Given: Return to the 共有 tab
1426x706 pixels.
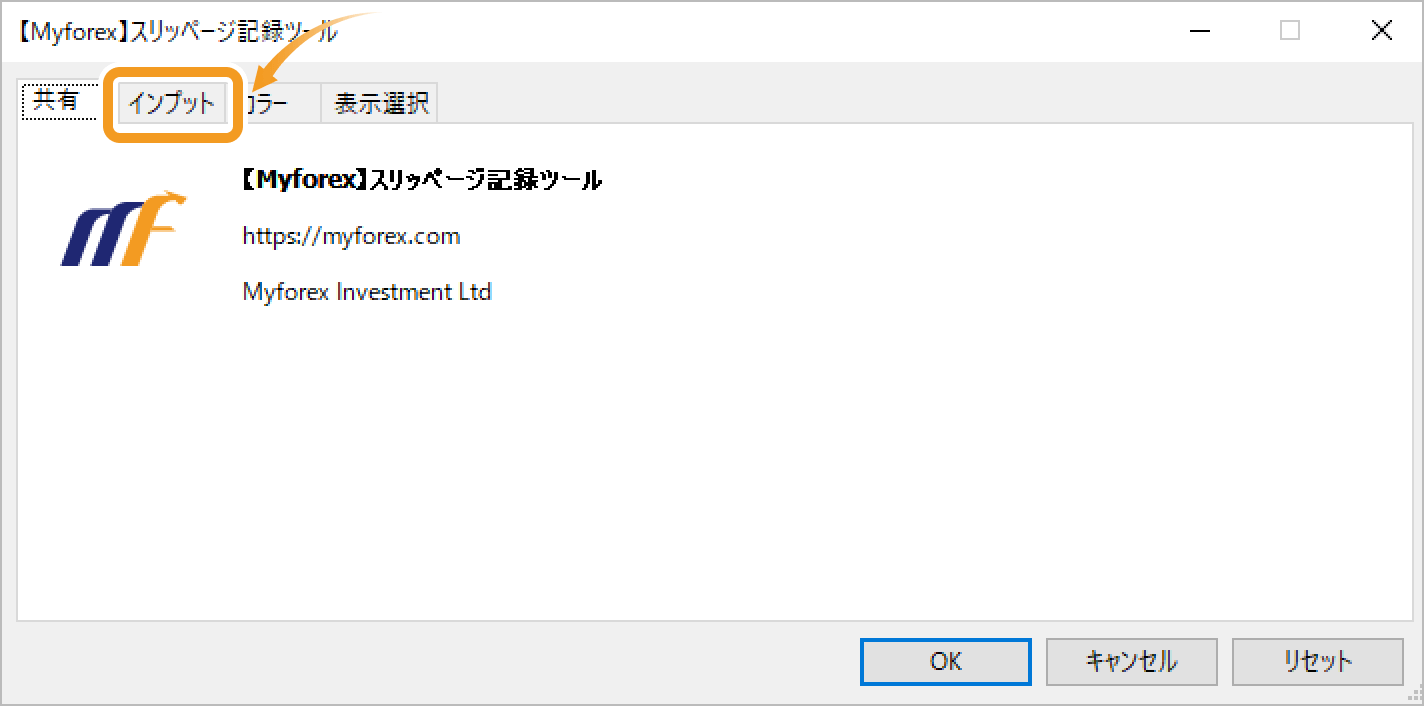Looking at the screenshot, I should 58,101.
